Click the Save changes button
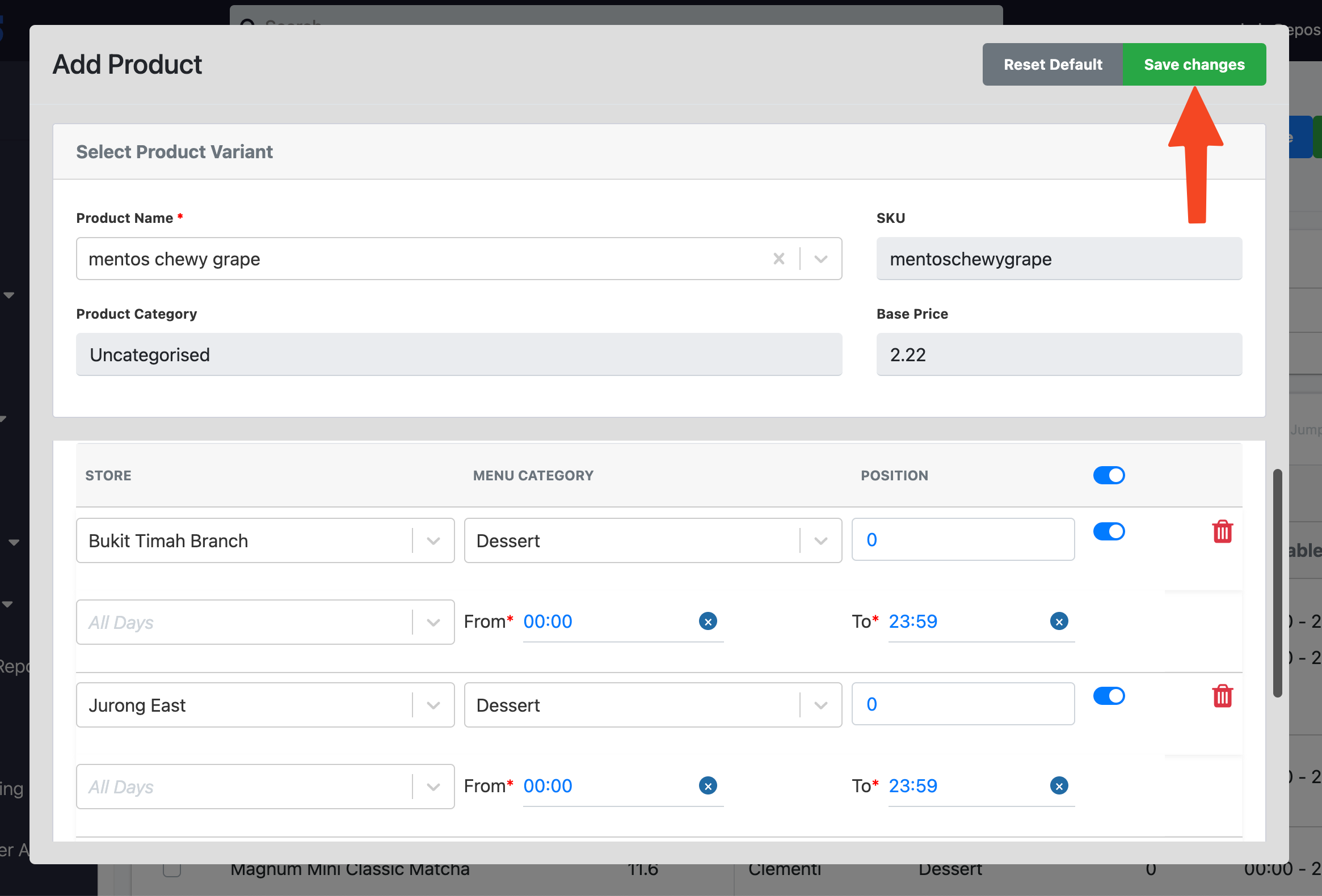Image resolution: width=1322 pixels, height=896 pixels. pos(1193,65)
